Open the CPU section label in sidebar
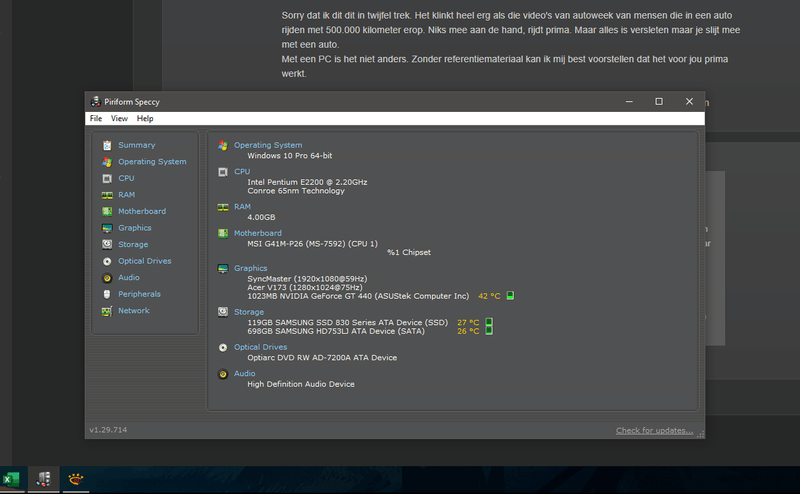800x494 pixels. coord(126,178)
